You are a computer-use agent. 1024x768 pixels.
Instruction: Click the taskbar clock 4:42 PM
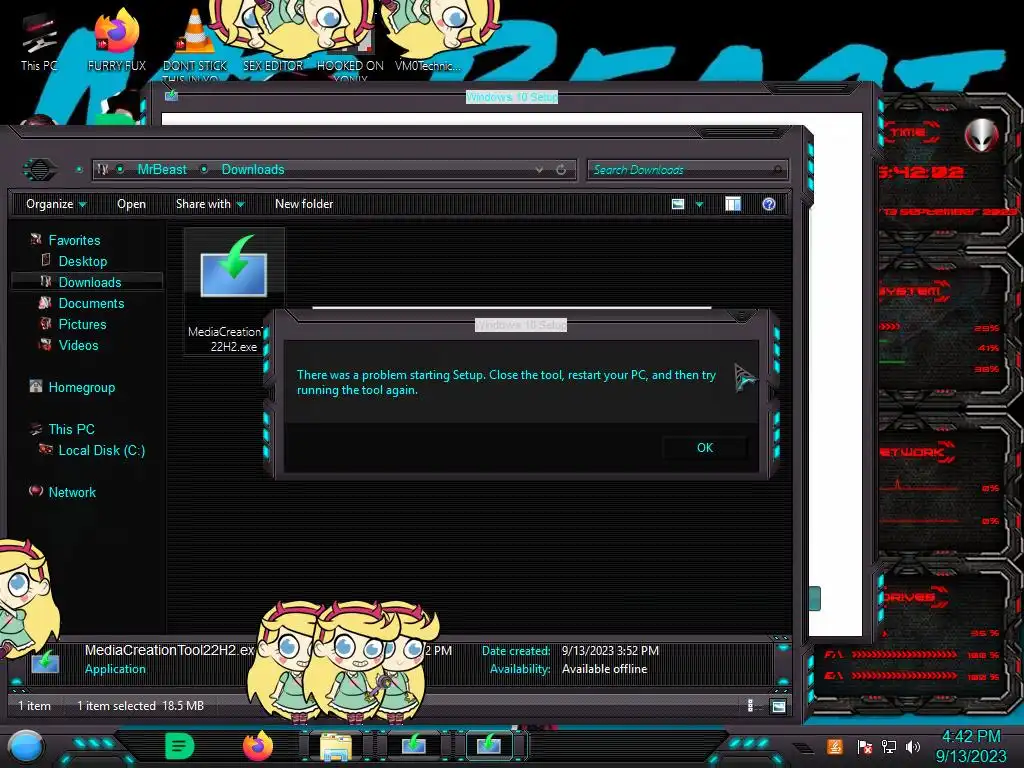click(971, 737)
